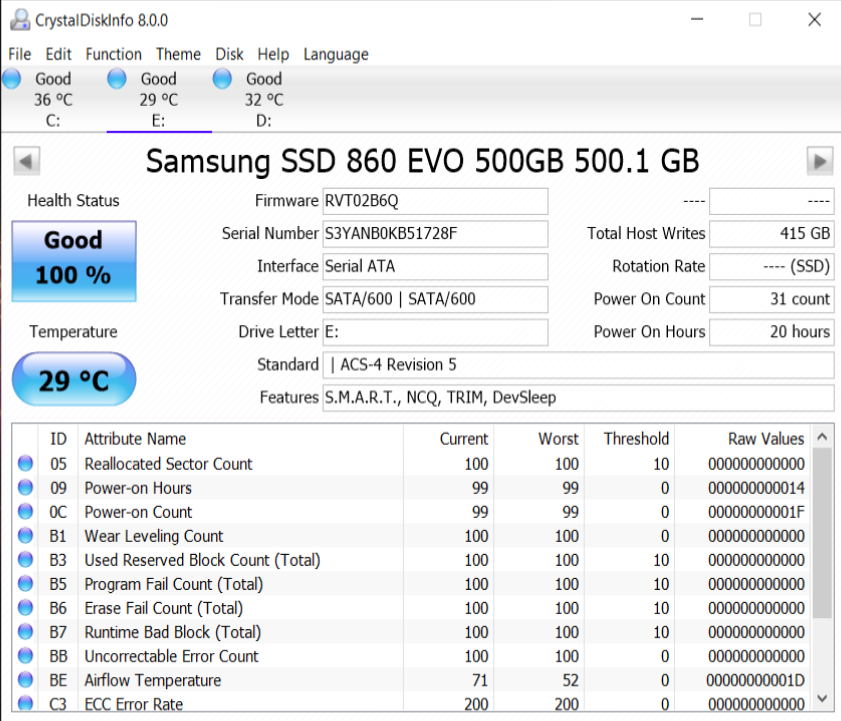Select the Uncorrectable Error Count attribute name
The height and width of the screenshot is (721, 841).
click(172, 656)
